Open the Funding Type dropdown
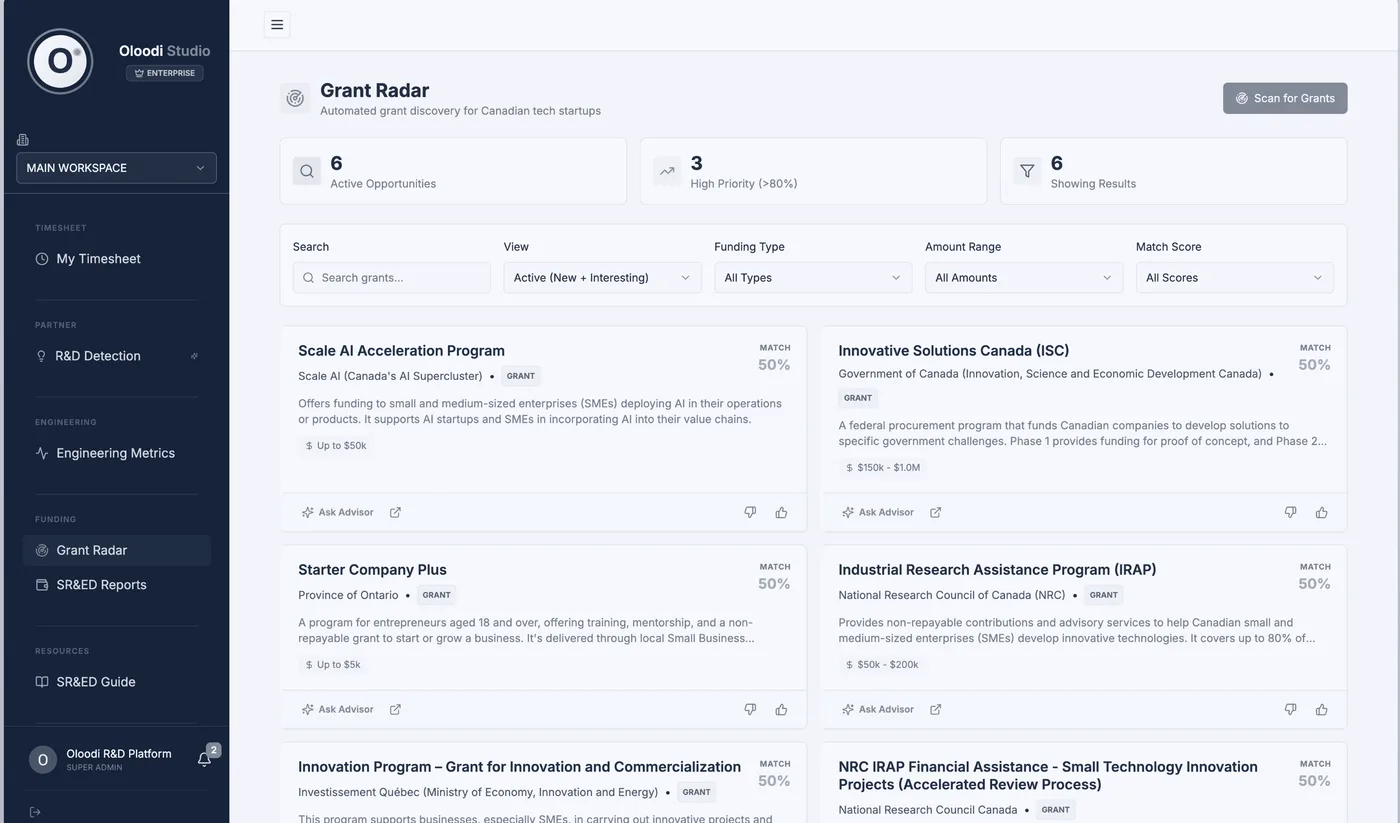This screenshot has width=1400, height=823. 813,278
